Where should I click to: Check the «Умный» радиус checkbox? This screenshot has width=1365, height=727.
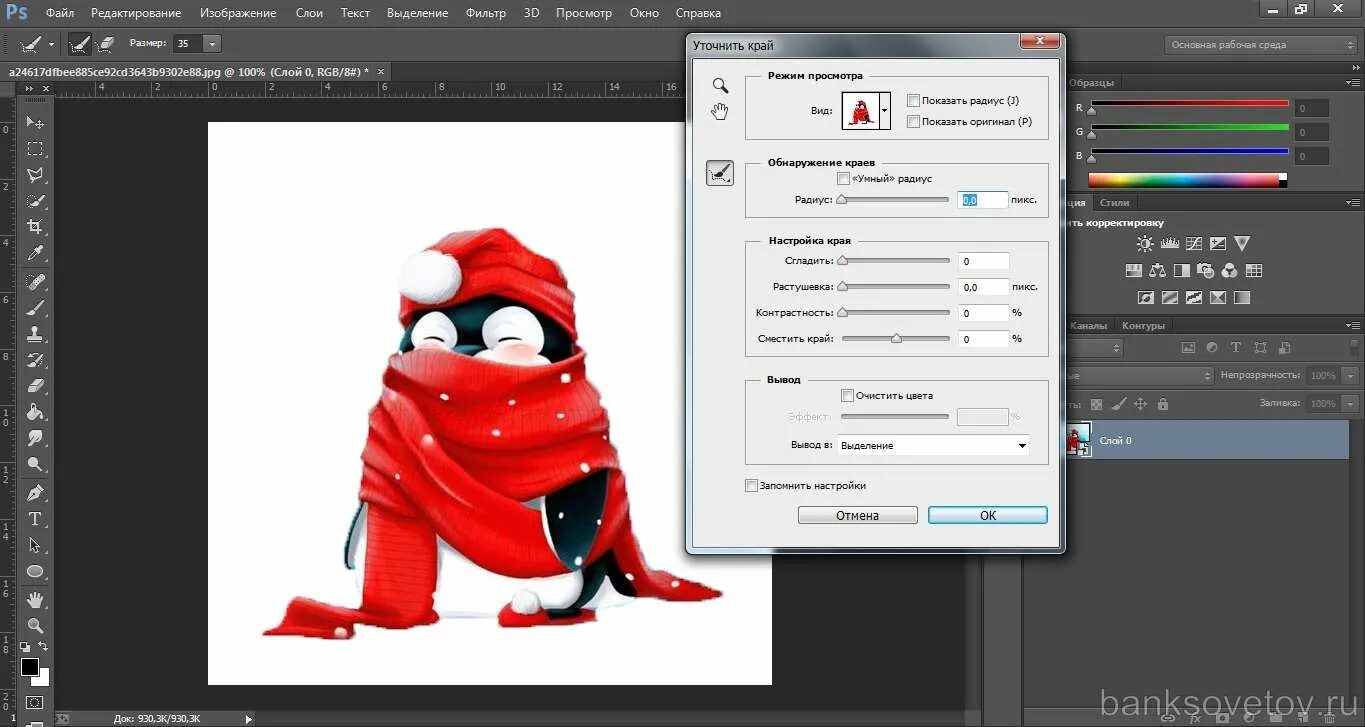843,178
